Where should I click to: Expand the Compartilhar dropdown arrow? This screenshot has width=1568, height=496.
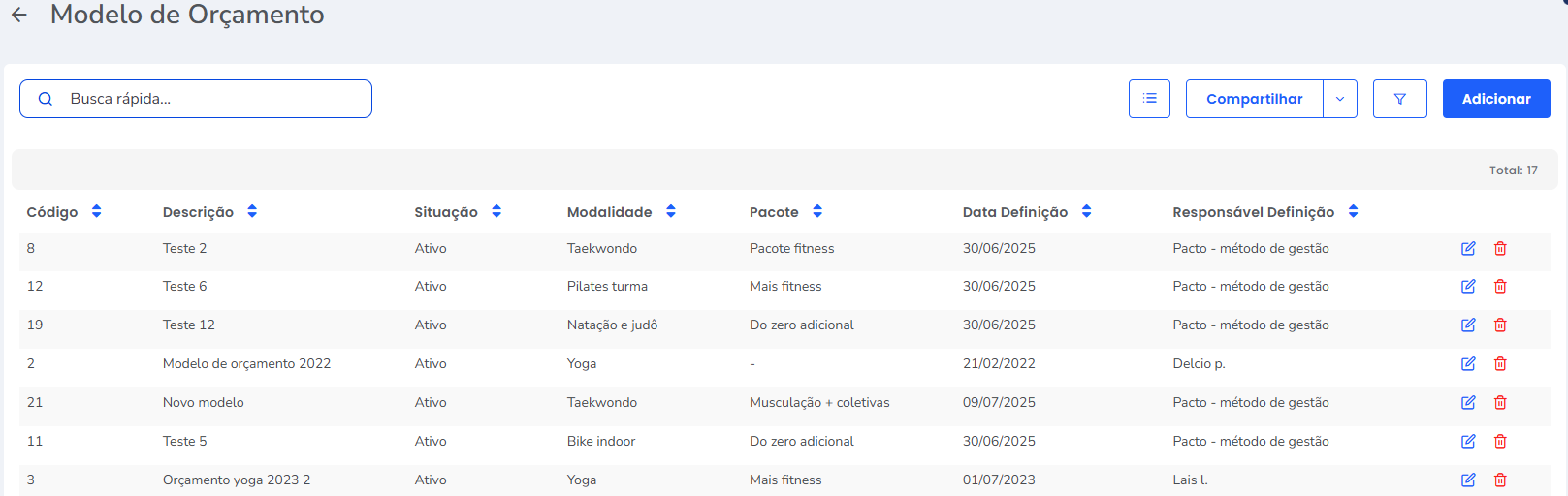(x=1339, y=99)
